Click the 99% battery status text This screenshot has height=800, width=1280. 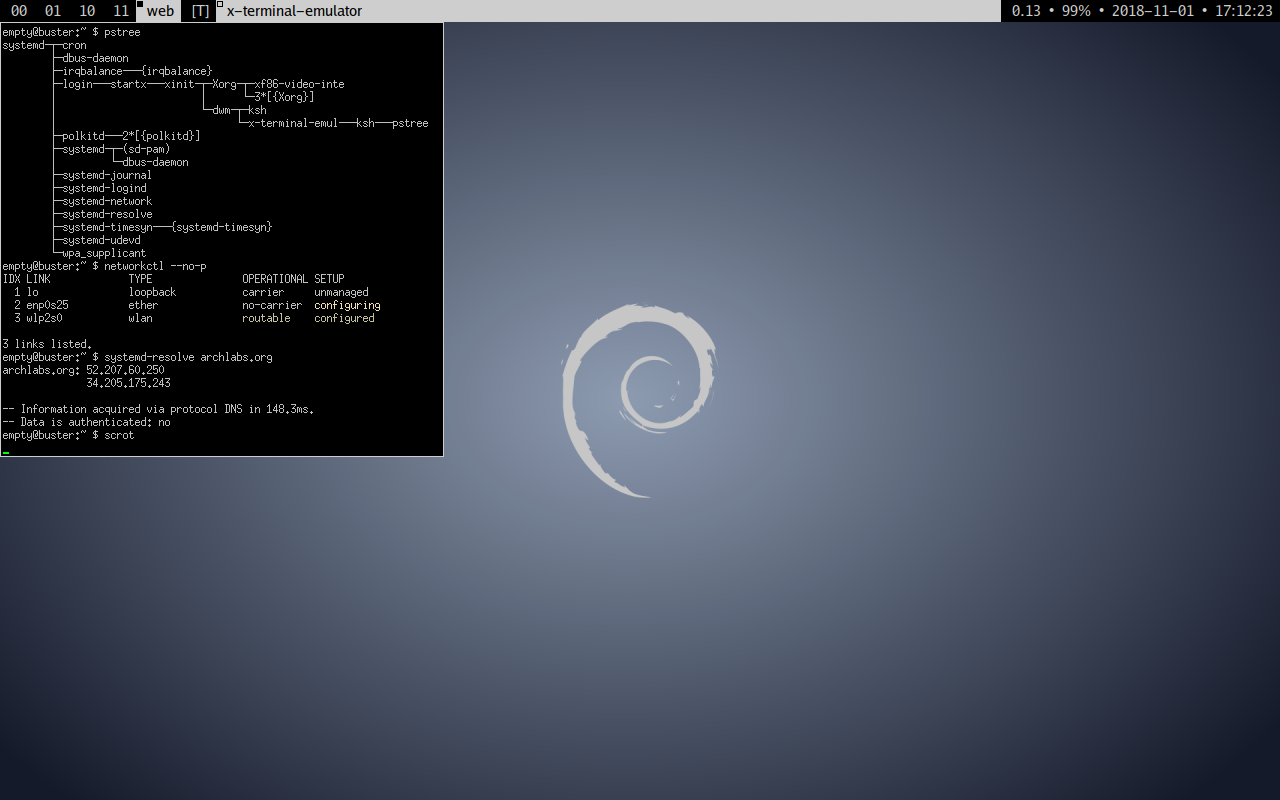point(1076,11)
